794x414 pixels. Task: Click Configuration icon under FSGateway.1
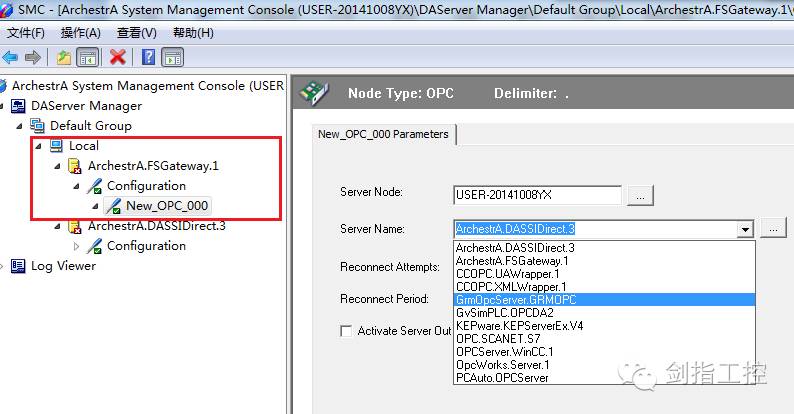(94, 186)
